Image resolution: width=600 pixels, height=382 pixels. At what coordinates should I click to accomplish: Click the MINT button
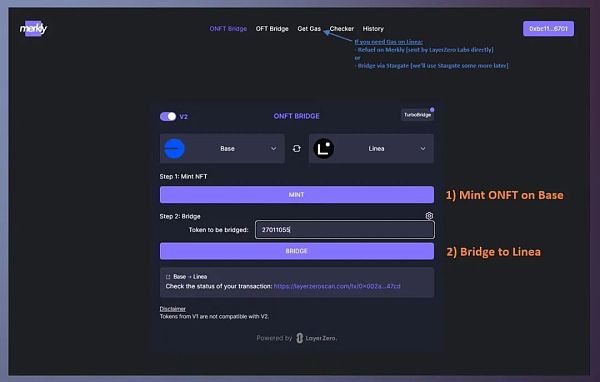[x=297, y=195]
